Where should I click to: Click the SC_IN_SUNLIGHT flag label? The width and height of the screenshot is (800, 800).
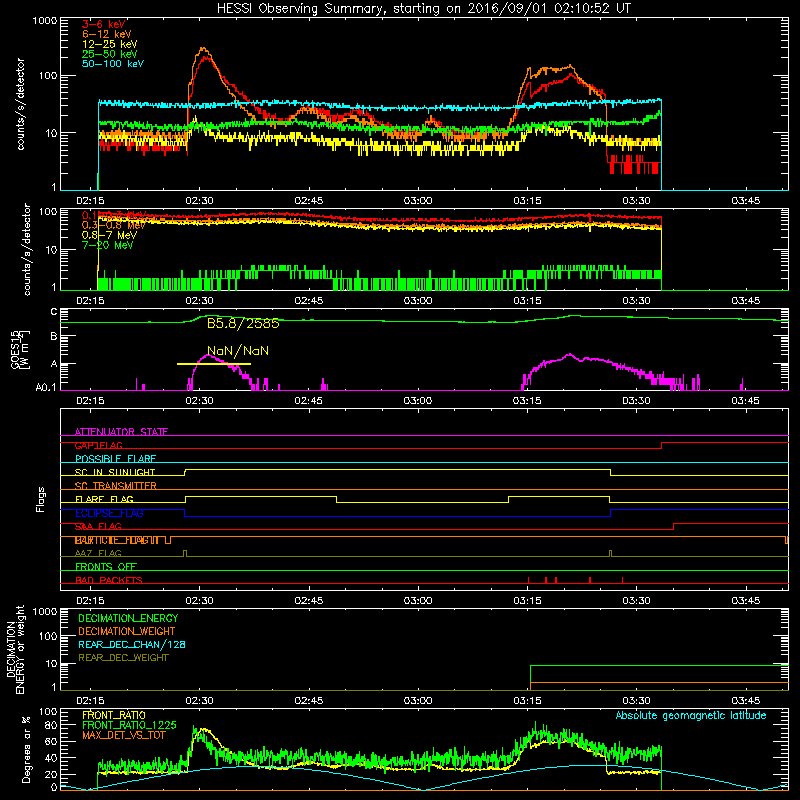point(115,472)
